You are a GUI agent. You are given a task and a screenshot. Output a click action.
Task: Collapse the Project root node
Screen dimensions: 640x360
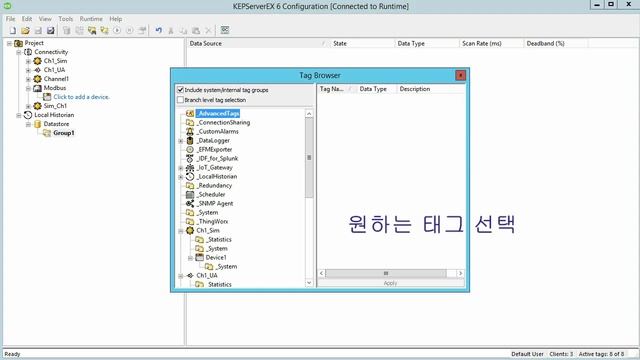pos(9,43)
